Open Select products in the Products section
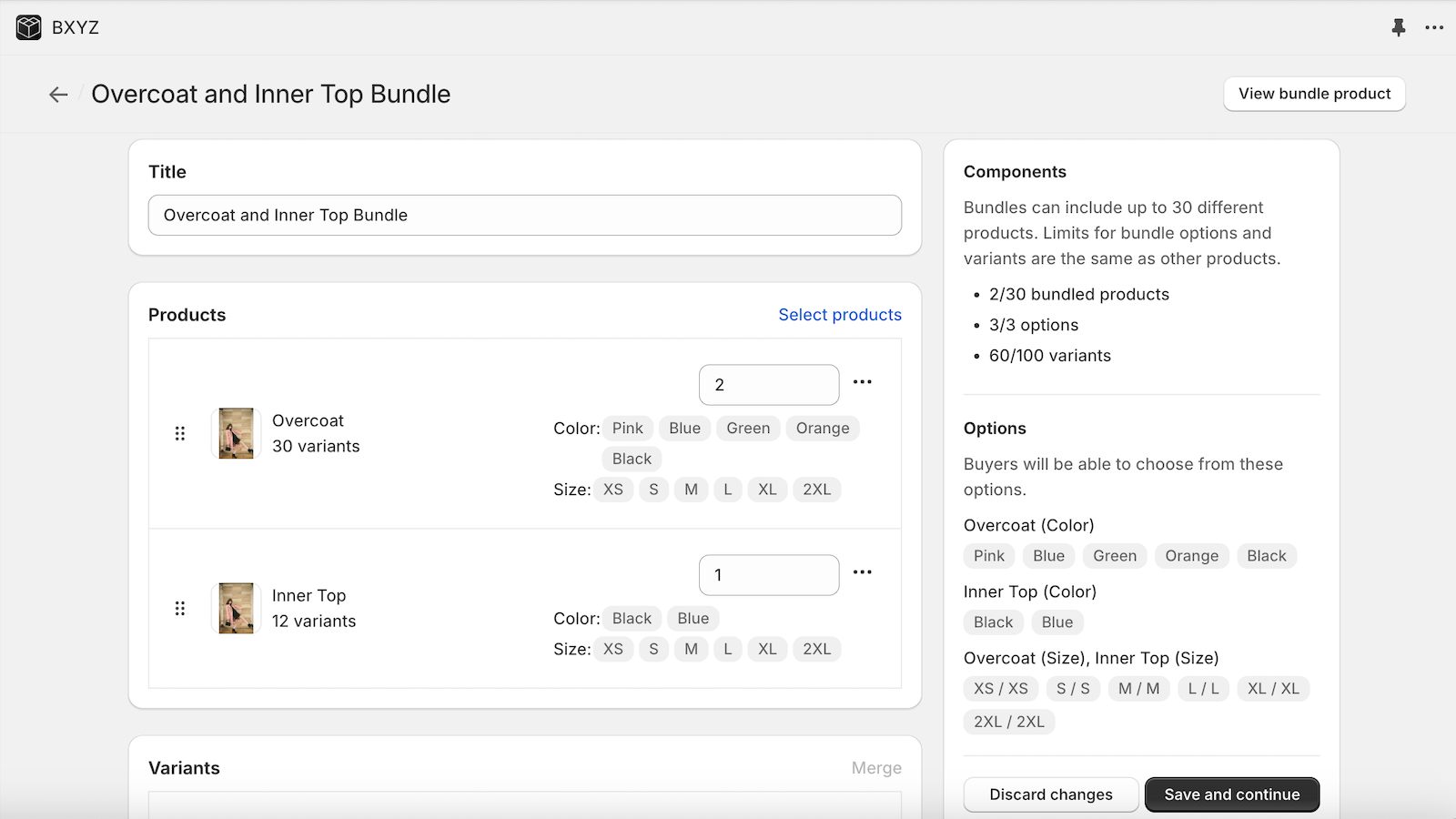 click(x=840, y=314)
